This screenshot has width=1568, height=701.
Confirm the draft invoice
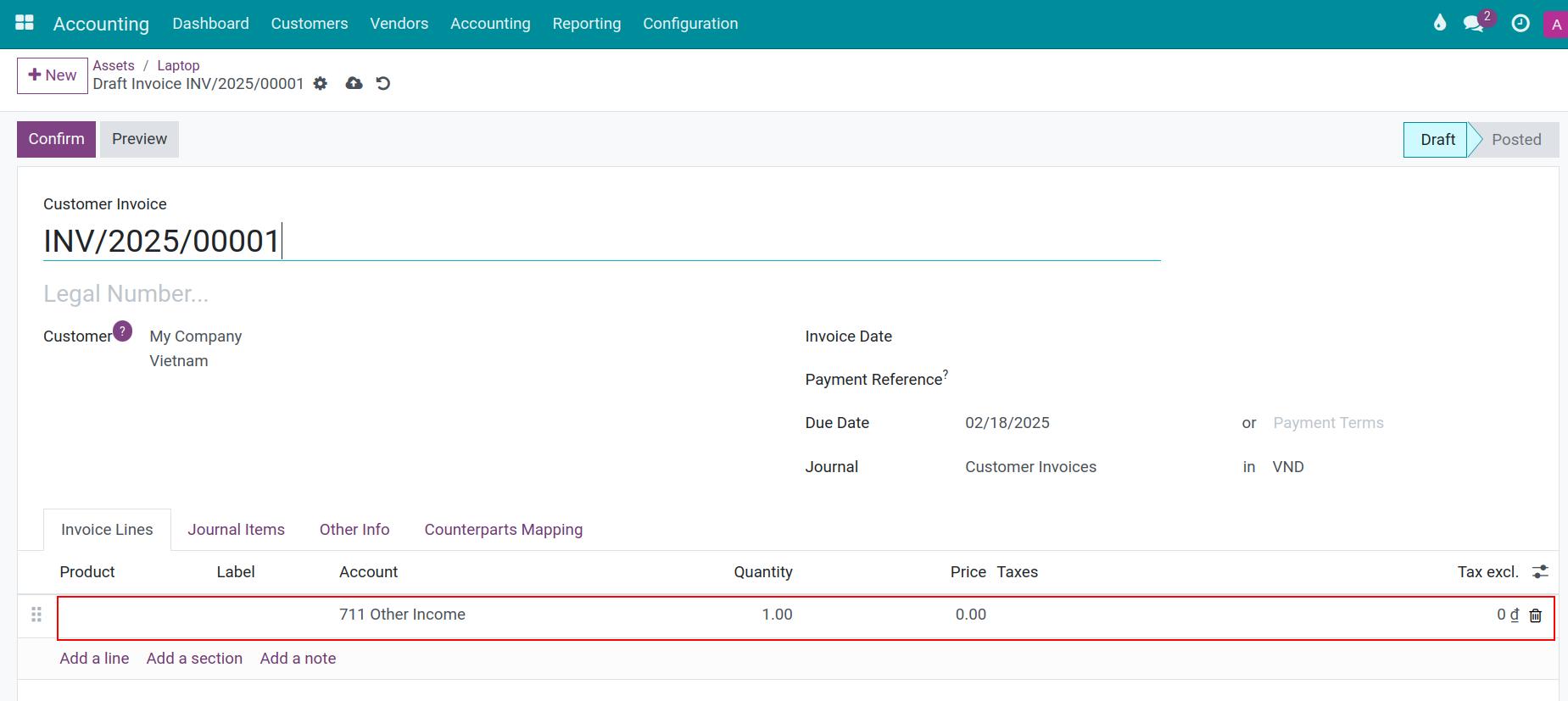pyautogui.click(x=56, y=139)
